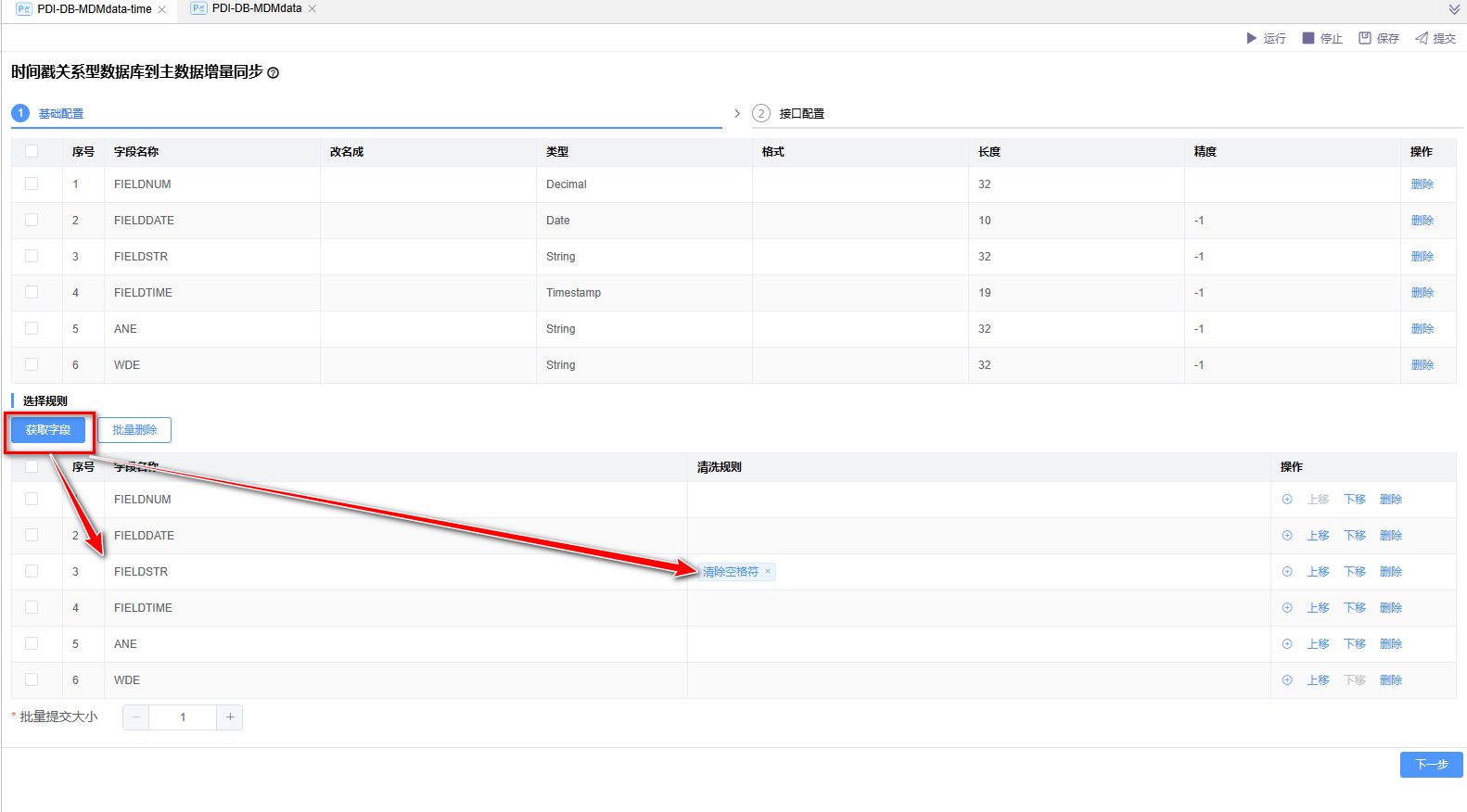Check the FIELDTIME row checkbox in the upper table
The height and width of the screenshot is (812, 1467).
coord(32,292)
